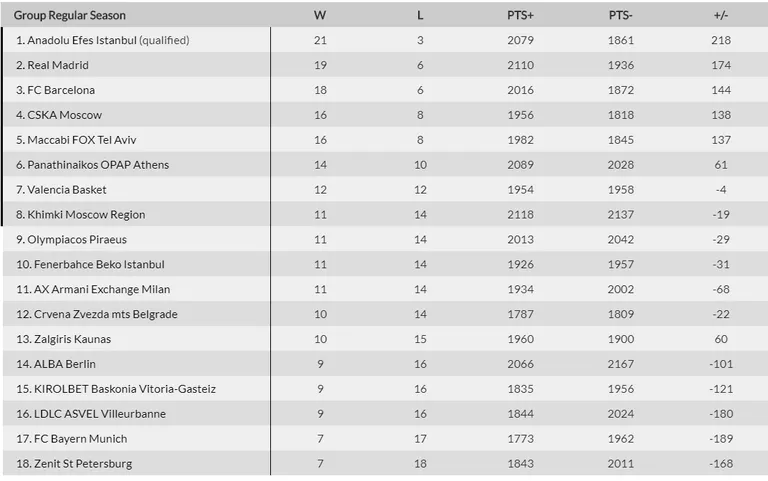This screenshot has width=768, height=481.
Task: Open Zenit St Petersburg team entry
Action: pos(83,463)
